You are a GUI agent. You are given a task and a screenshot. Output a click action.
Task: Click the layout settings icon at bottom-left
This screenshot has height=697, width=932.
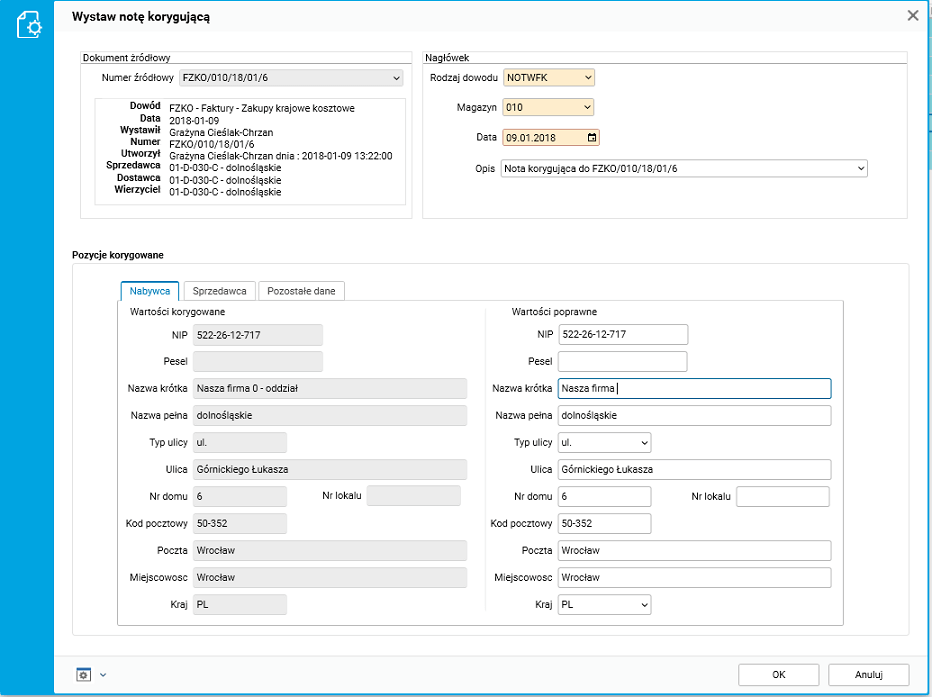pyautogui.click(x=84, y=674)
